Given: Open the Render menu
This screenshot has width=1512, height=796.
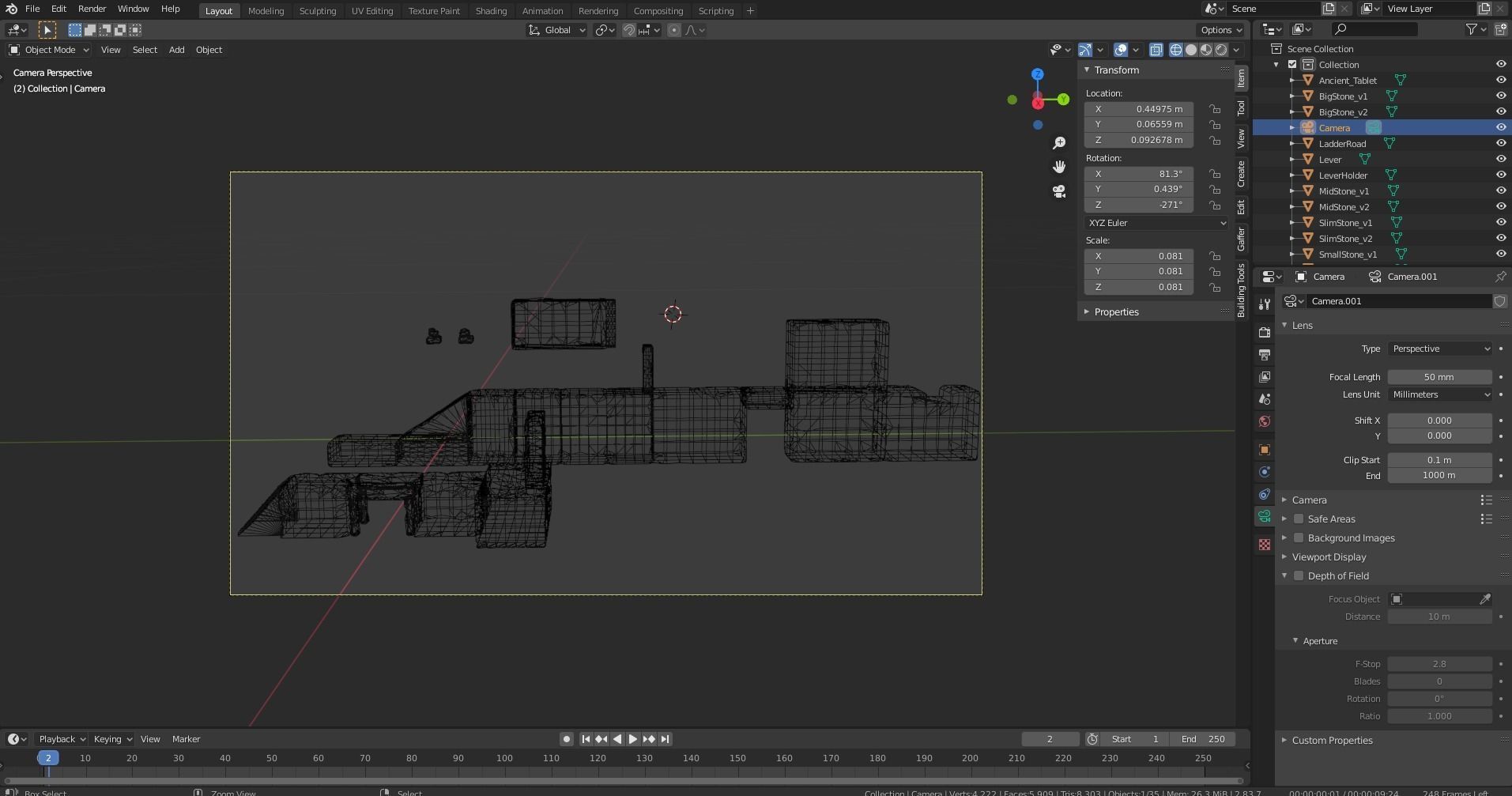Looking at the screenshot, I should tap(92, 9).
